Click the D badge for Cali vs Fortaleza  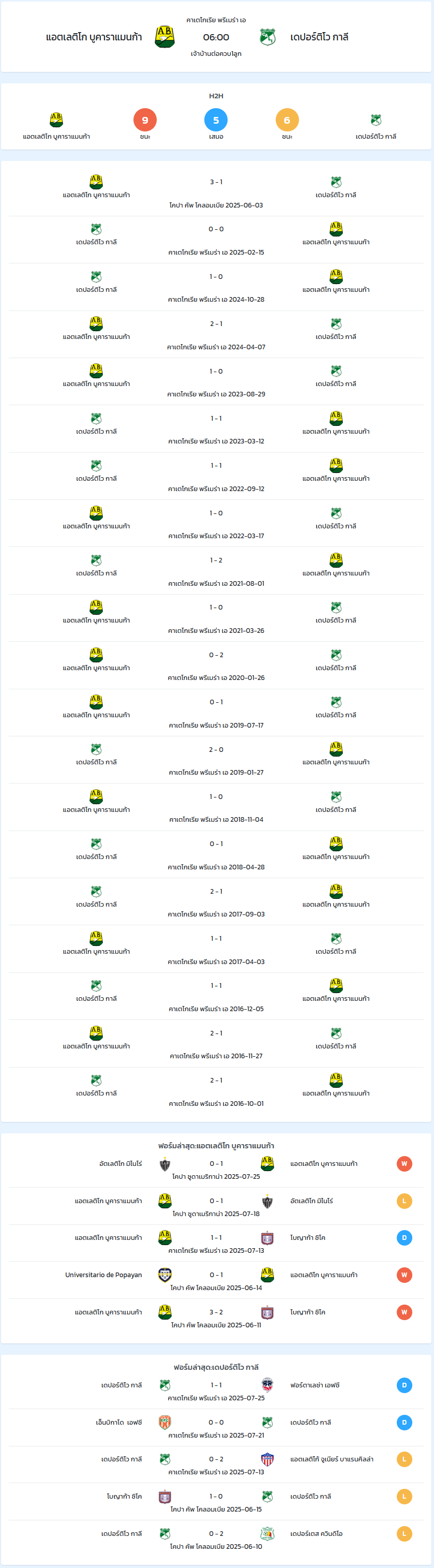click(404, 1385)
